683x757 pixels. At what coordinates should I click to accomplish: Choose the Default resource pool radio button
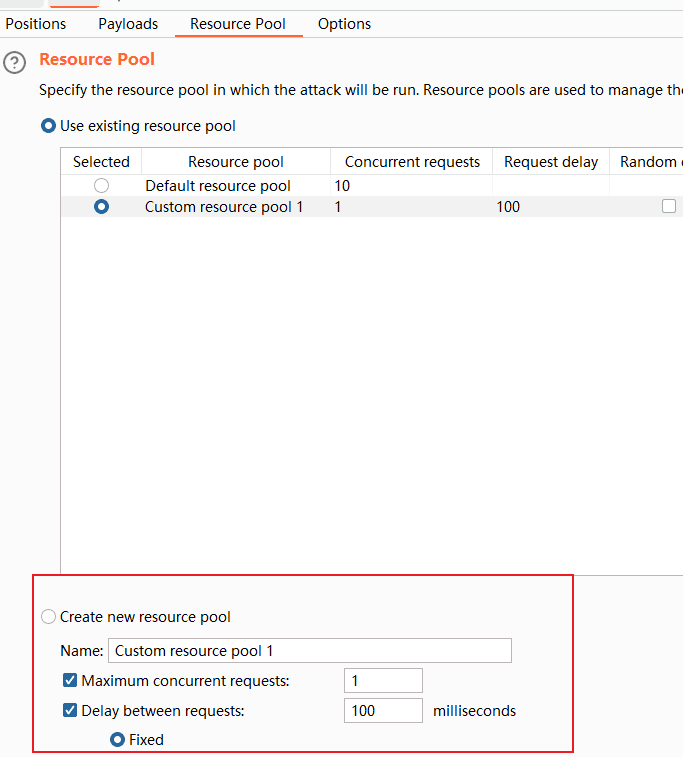101,186
